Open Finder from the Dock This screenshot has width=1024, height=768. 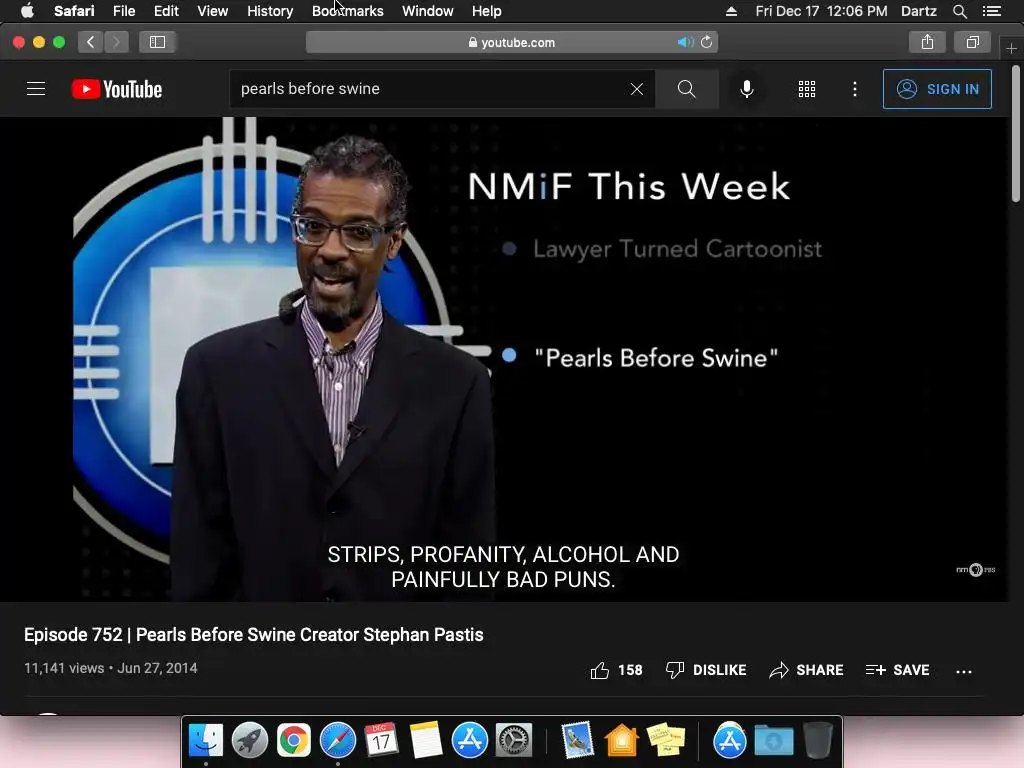pyautogui.click(x=206, y=741)
